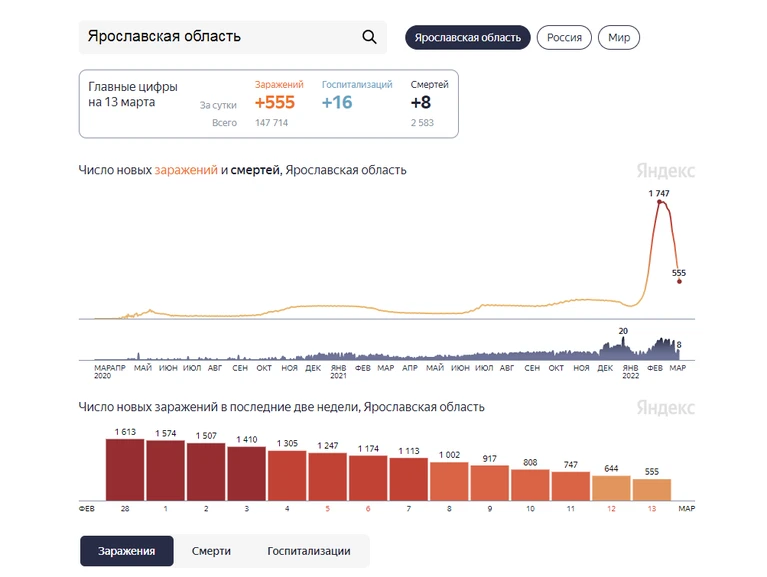Click the 1 747 peak marker dot
The image size is (767, 577).
point(659,201)
